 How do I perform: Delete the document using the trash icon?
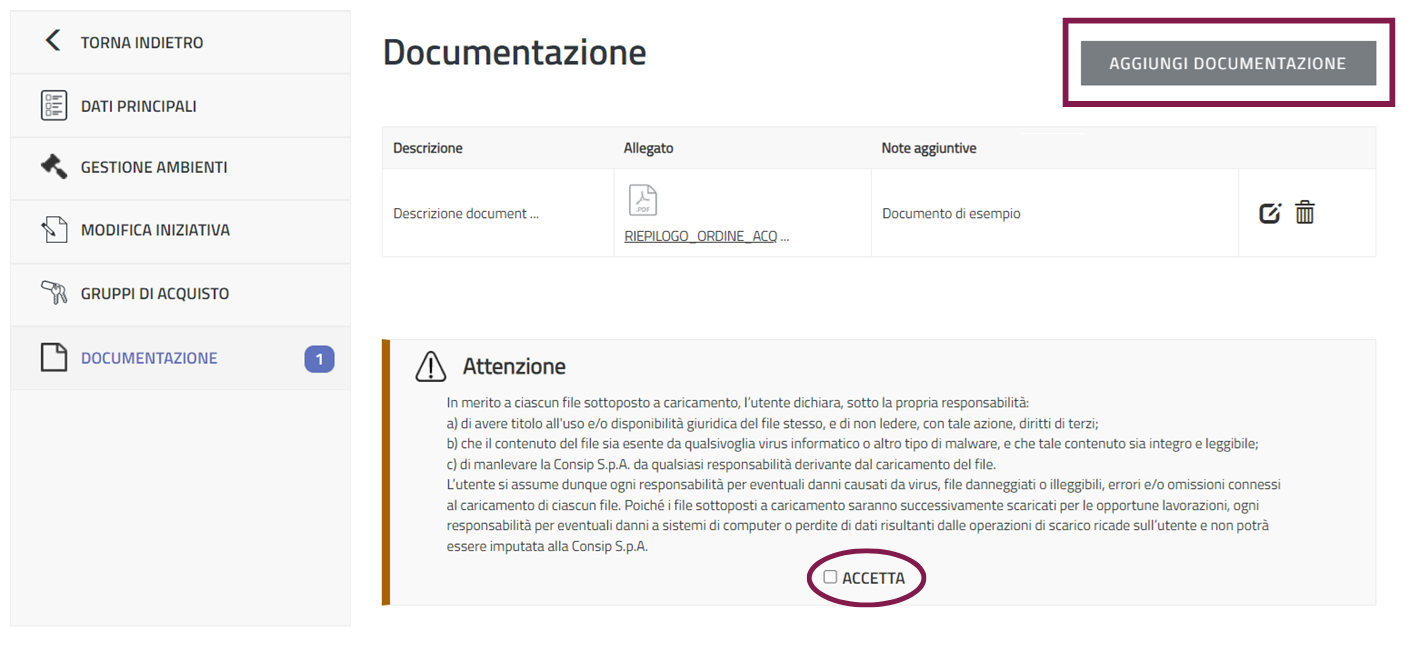[x=1305, y=213]
